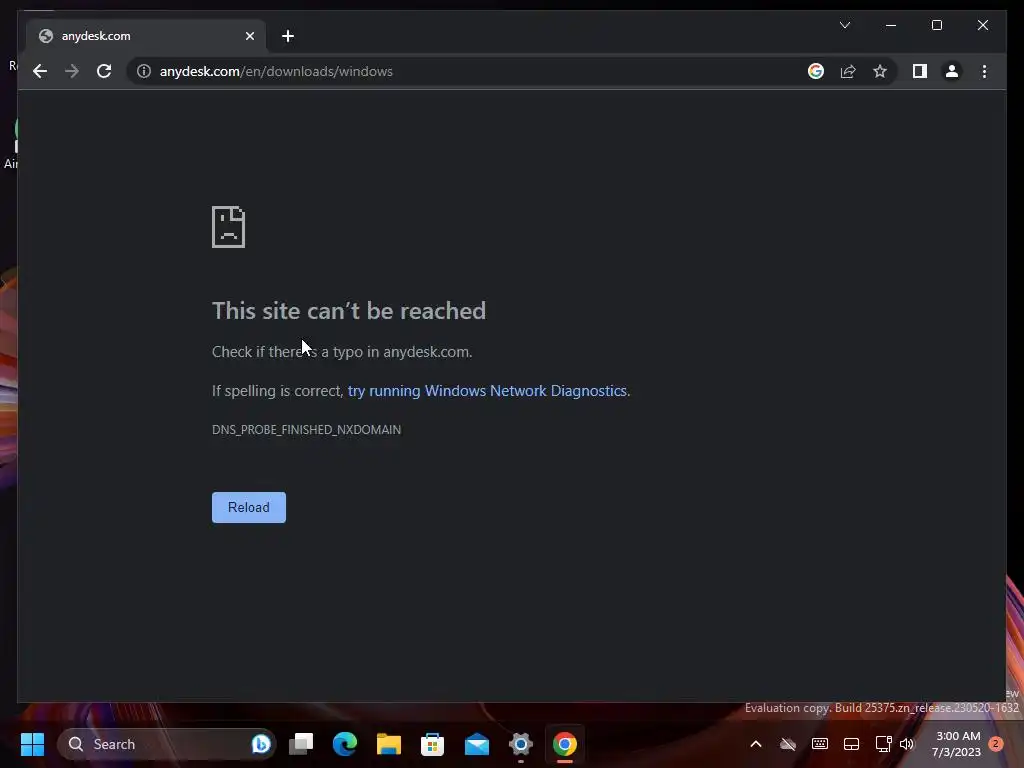This screenshot has width=1024, height=768.
Task: Open a new tab with plus button
Action: pyautogui.click(x=288, y=36)
